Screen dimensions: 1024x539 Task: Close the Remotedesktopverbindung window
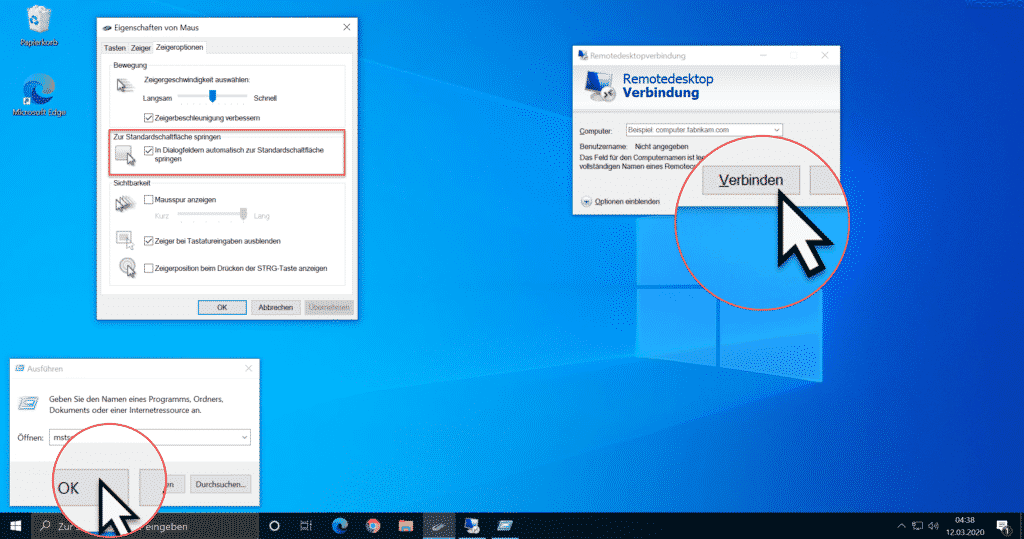coord(825,56)
